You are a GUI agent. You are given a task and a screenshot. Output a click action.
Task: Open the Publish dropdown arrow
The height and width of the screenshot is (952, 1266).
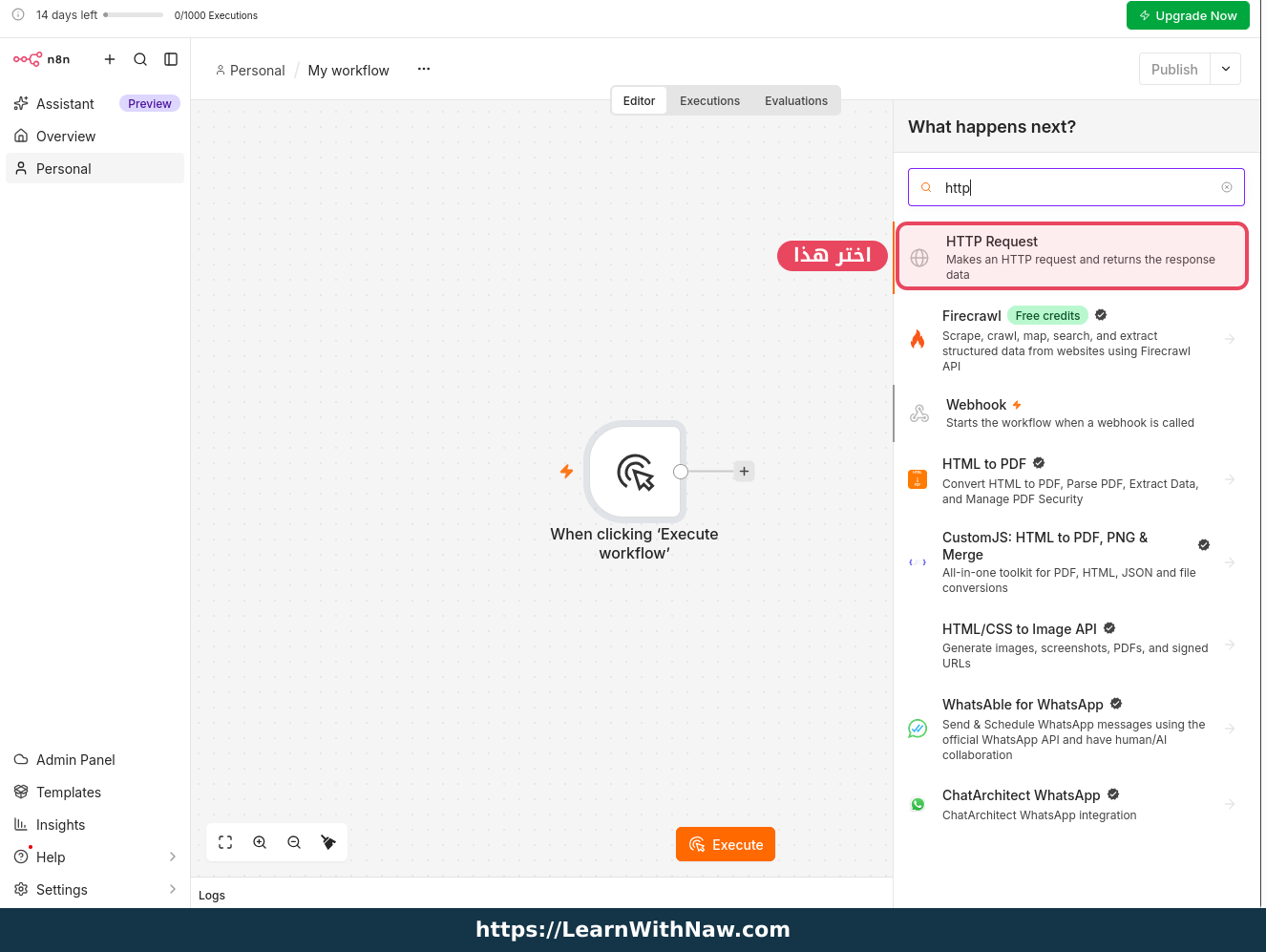click(1226, 69)
